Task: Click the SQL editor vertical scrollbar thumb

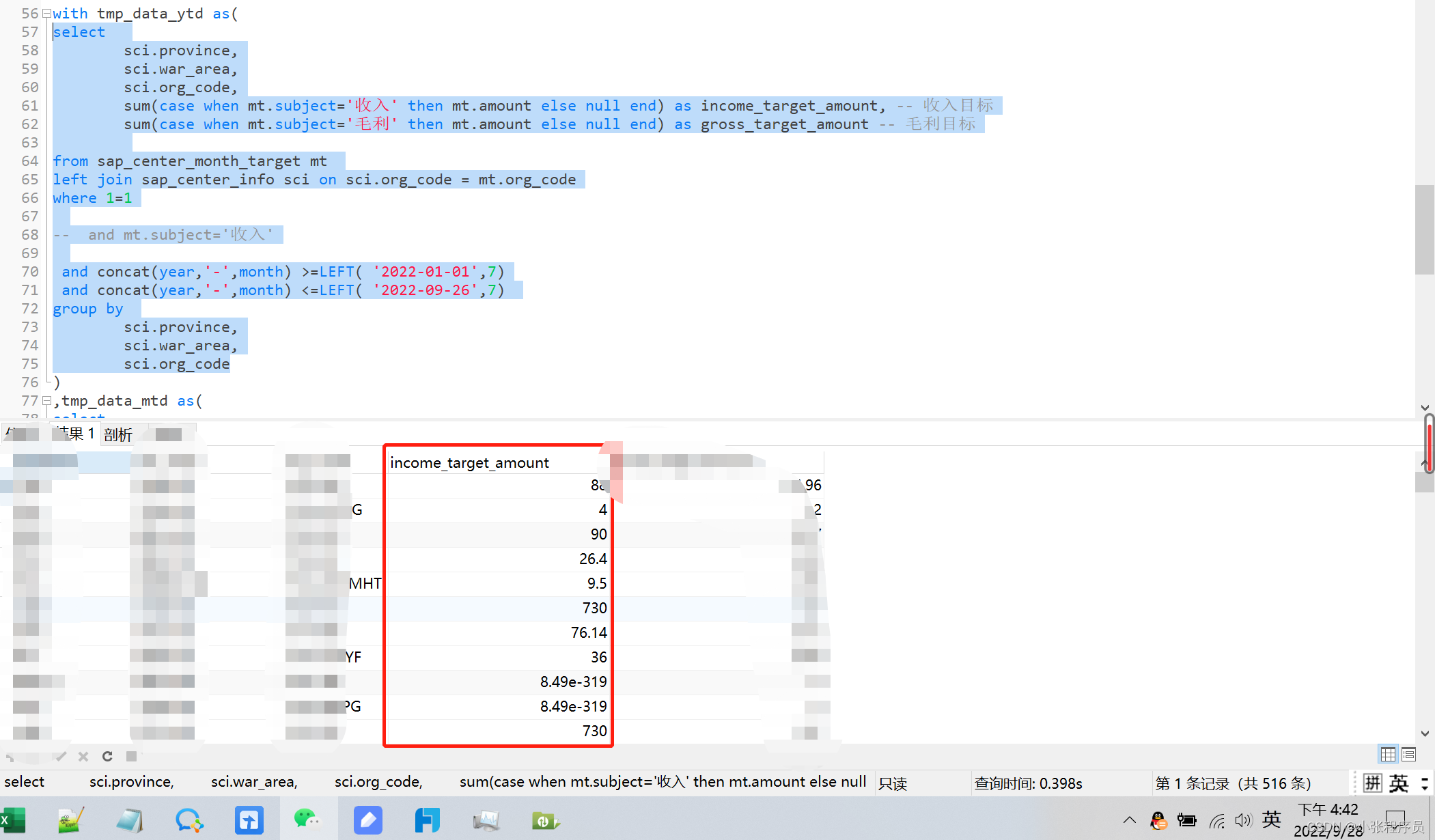Action: pos(1424,229)
